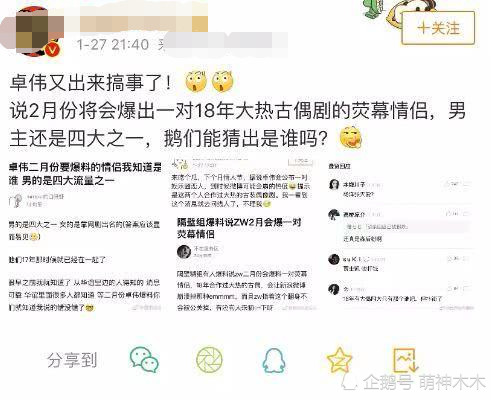497x400 pixels.
Task: Click the thinking emoji after 谁吗
Action: [x=350, y=137]
